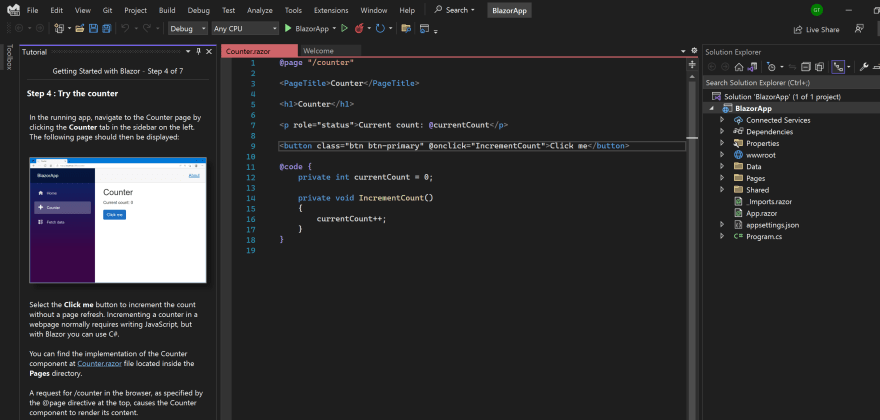Click the browser window toolbar icon

[425, 28]
